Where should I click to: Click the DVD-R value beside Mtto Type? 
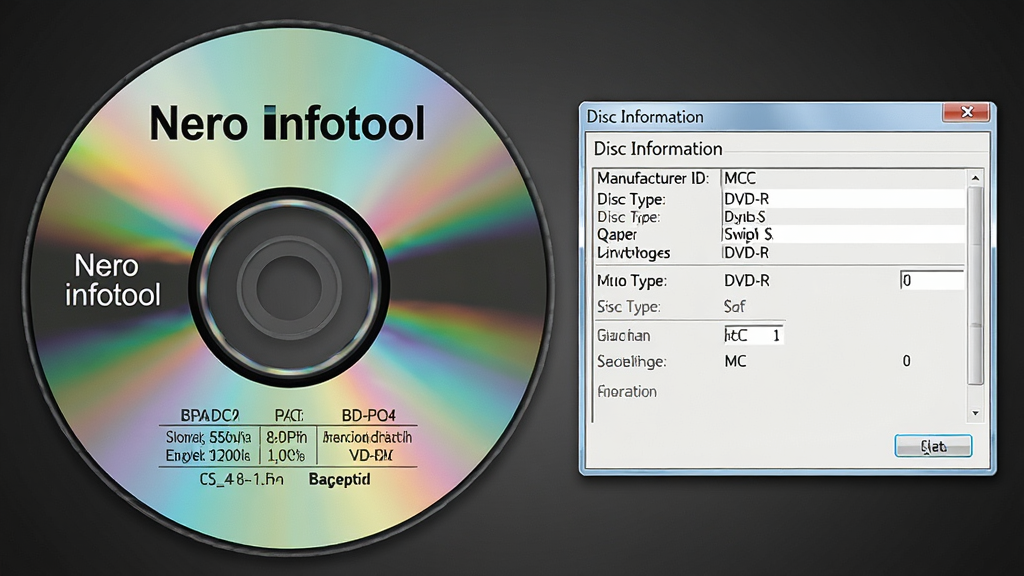click(x=747, y=281)
